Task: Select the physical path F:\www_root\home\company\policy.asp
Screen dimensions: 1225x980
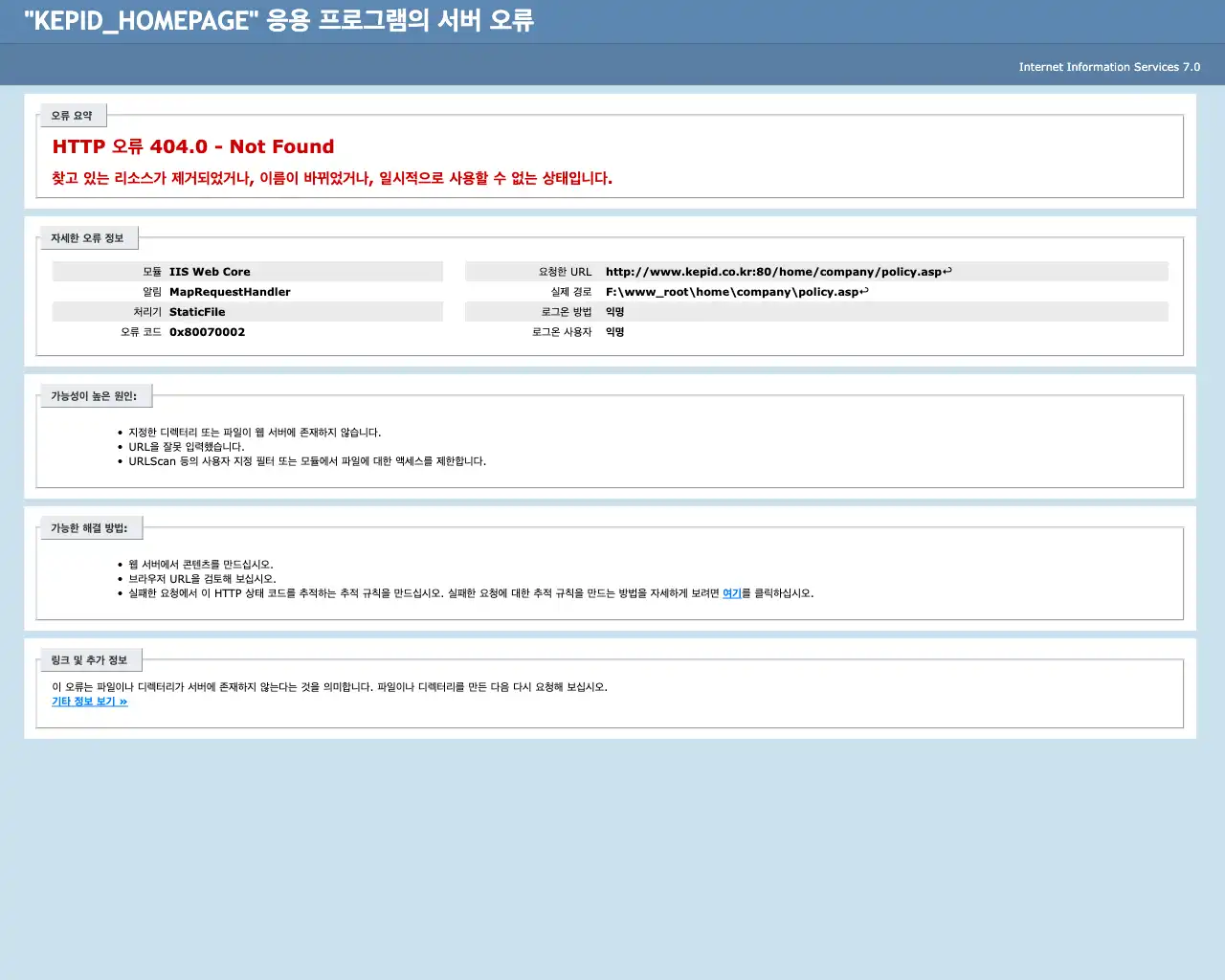Action: coord(735,291)
